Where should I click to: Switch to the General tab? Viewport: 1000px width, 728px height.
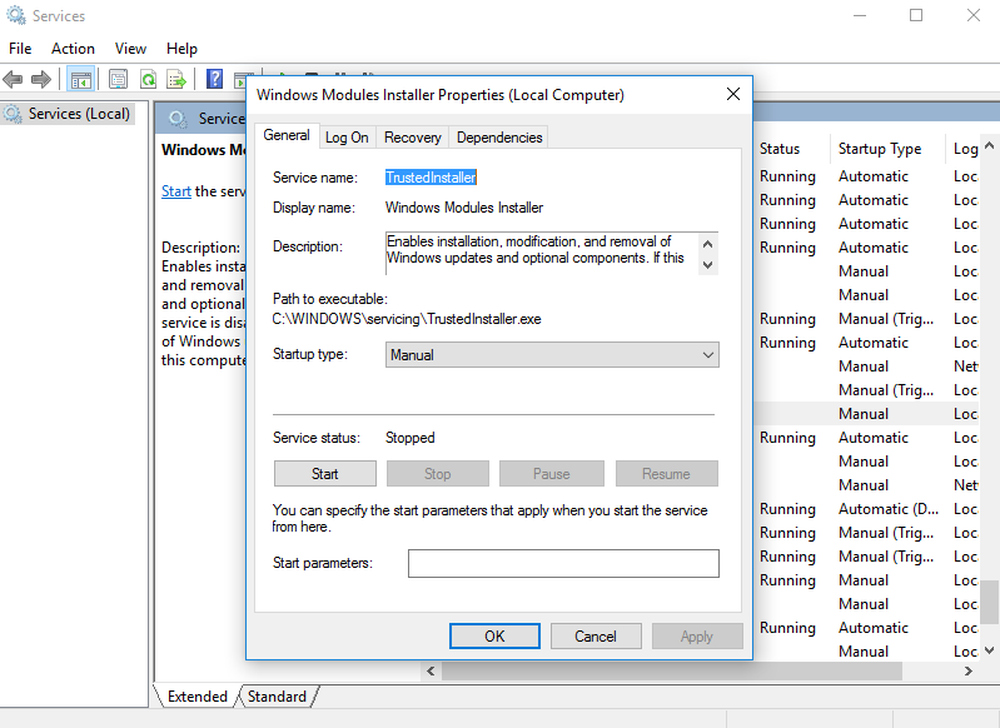point(286,135)
